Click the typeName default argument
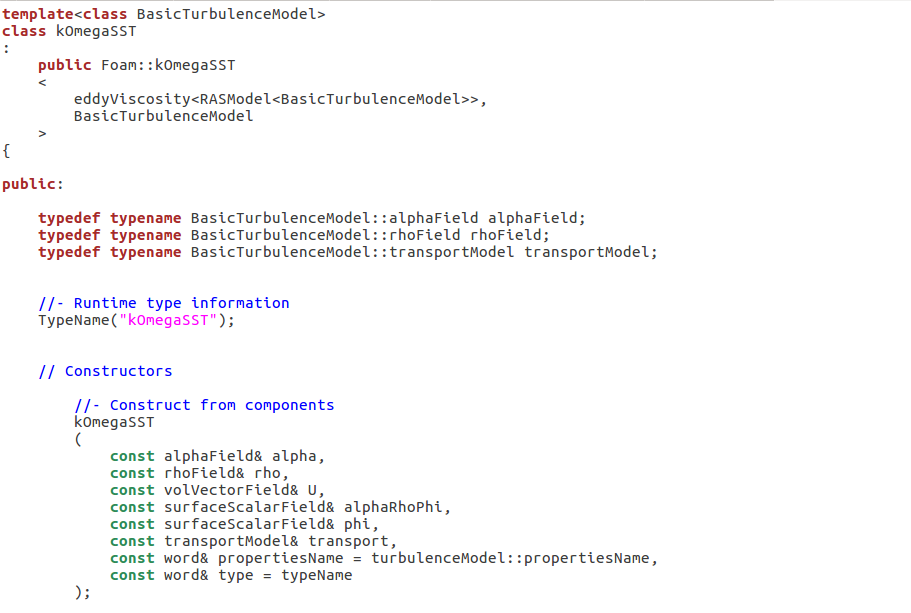 pos(316,575)
